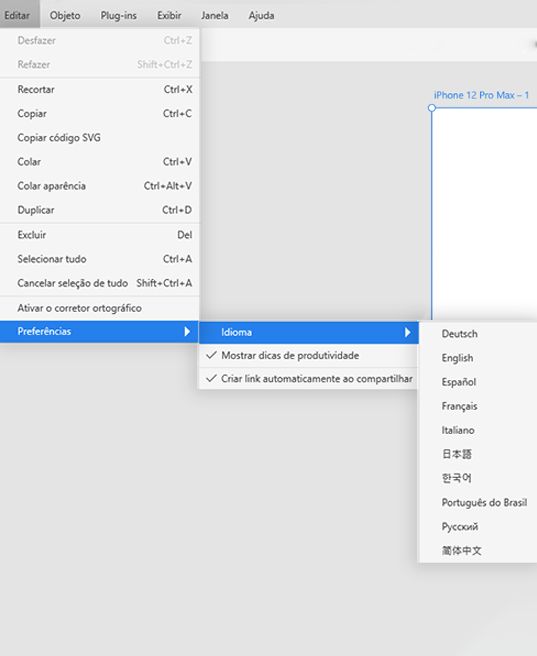Toggle Mostrar dicas de produtividade
The height and width of the screenshot is (656, 537).
[x=309, y=356]
